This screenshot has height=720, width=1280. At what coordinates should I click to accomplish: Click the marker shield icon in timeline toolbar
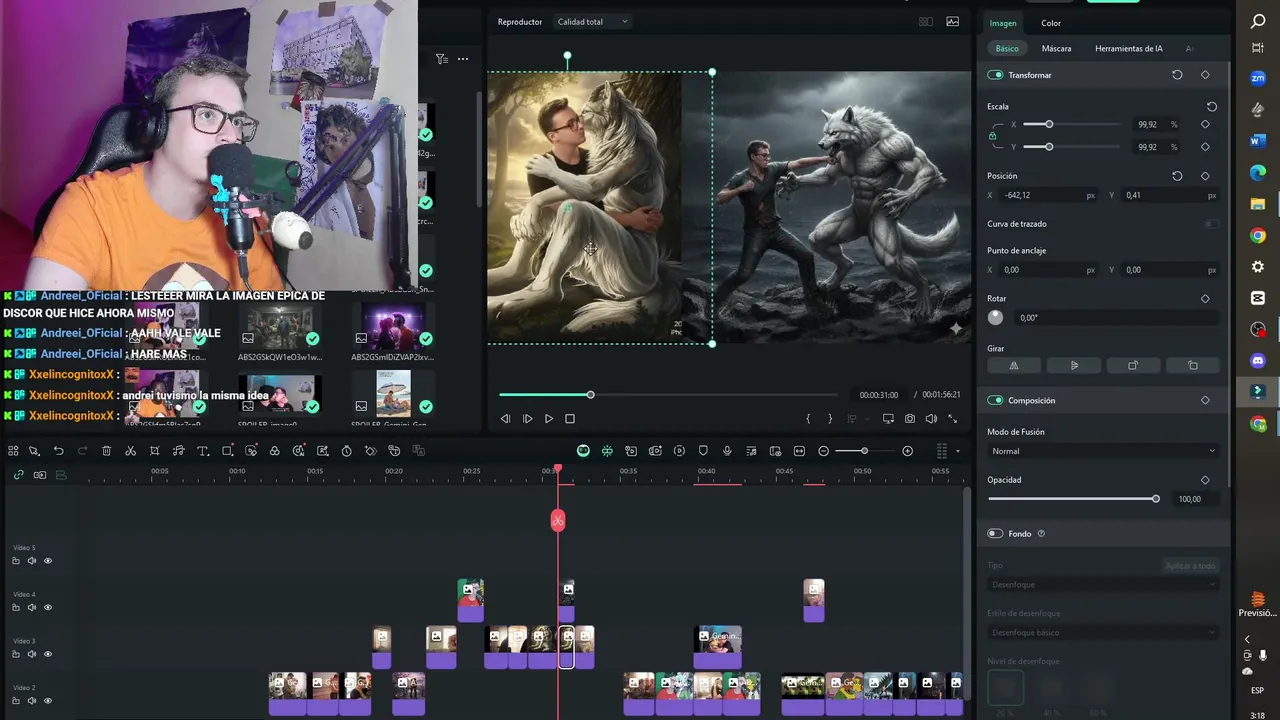703,451
